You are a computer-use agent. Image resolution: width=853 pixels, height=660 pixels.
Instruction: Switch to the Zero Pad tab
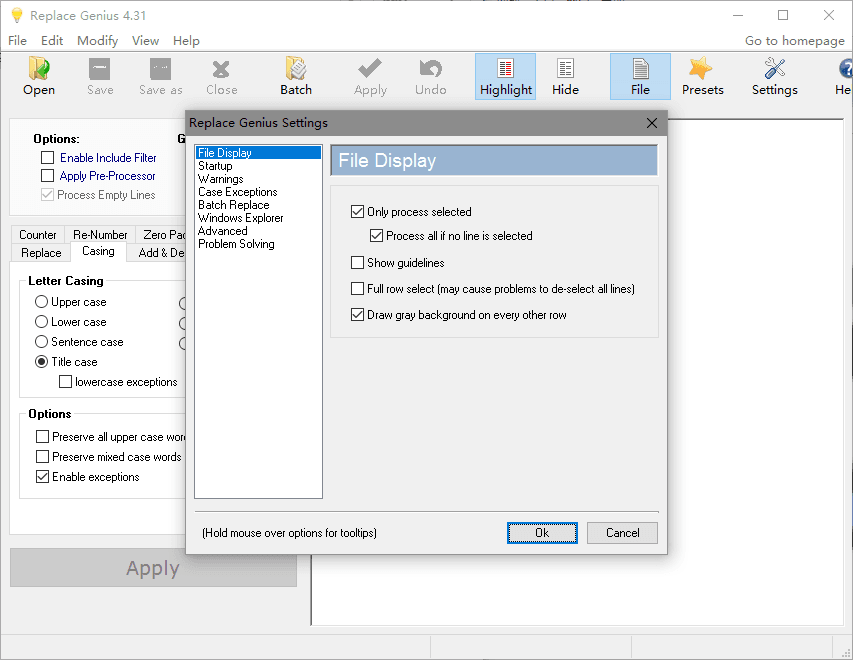click(x=162, y=235)
